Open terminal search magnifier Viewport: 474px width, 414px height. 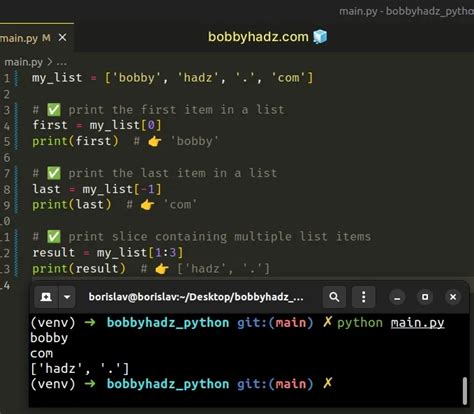click(334, 297)
